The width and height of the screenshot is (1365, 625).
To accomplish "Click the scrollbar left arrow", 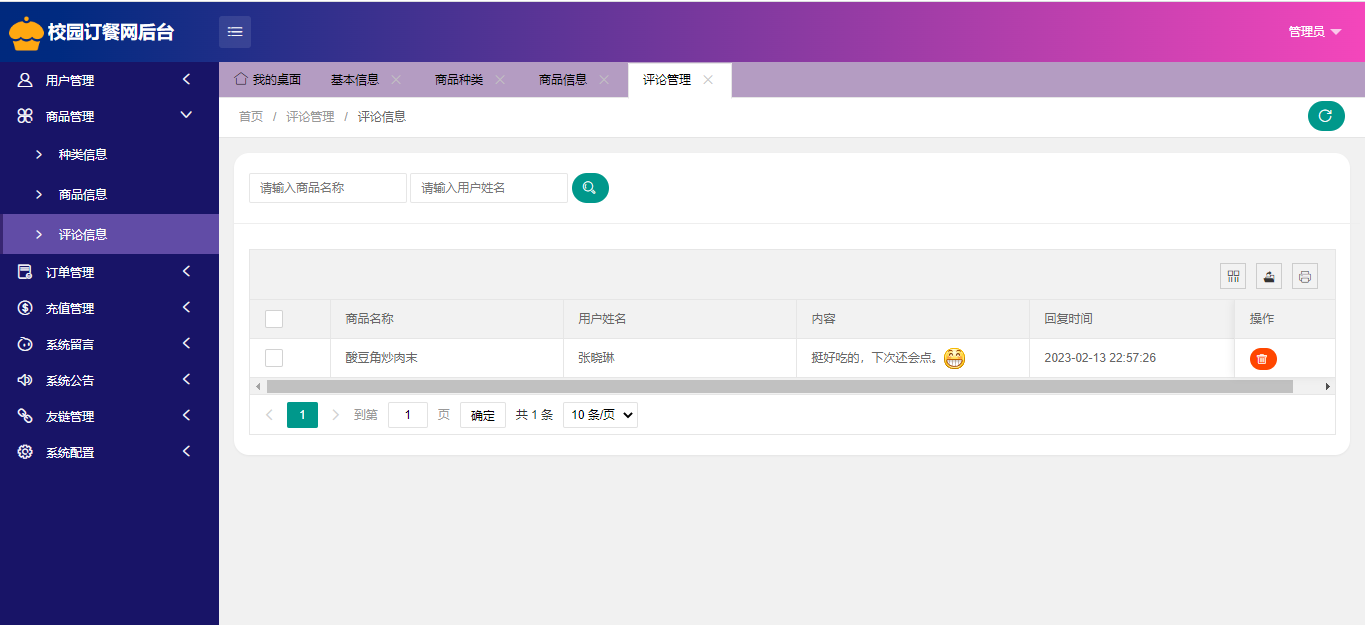I will click(257, 386).
